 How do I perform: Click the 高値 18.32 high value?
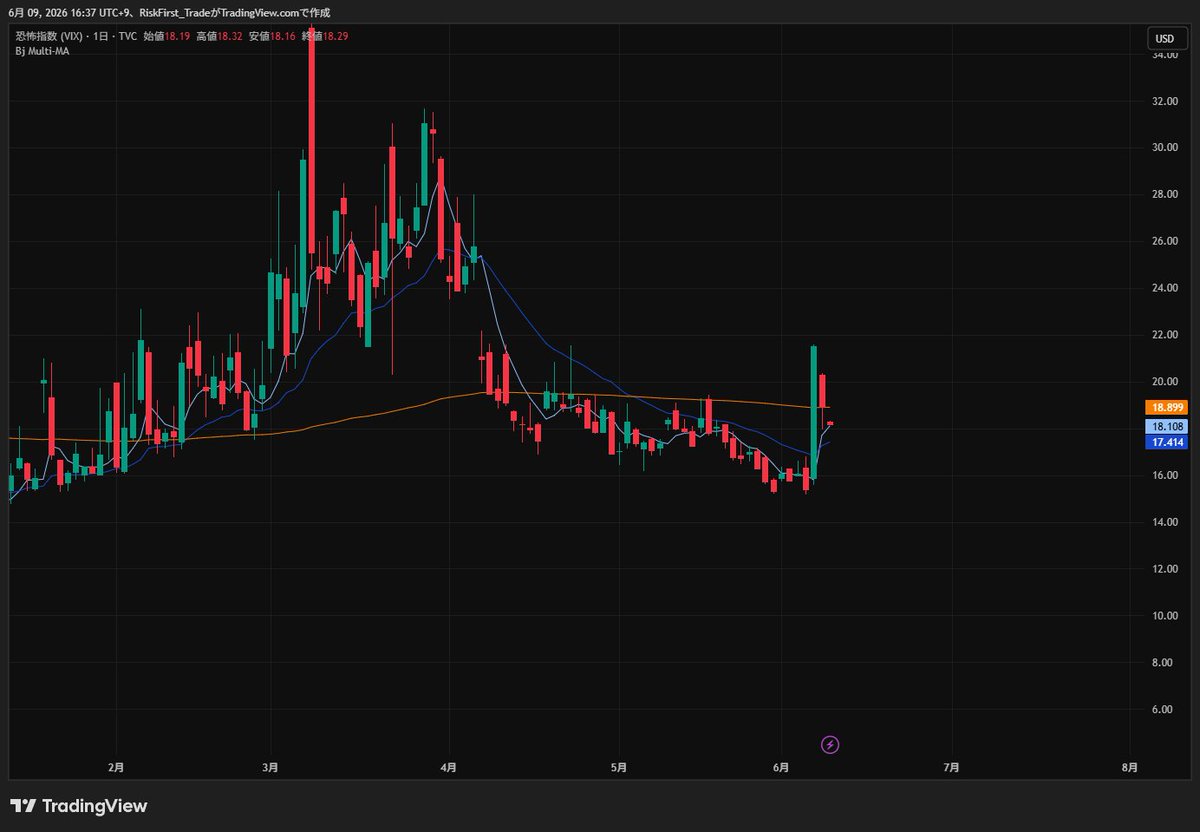221,36
